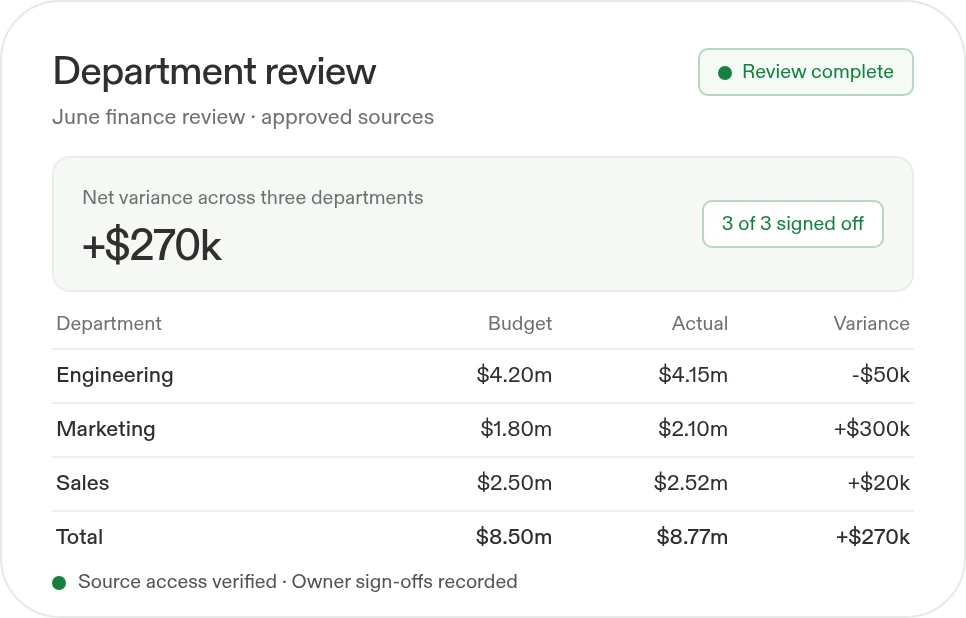This screenshot has height=618, width=966.
Task: Click Engineering variance -$50k
Action: point(880,375)
